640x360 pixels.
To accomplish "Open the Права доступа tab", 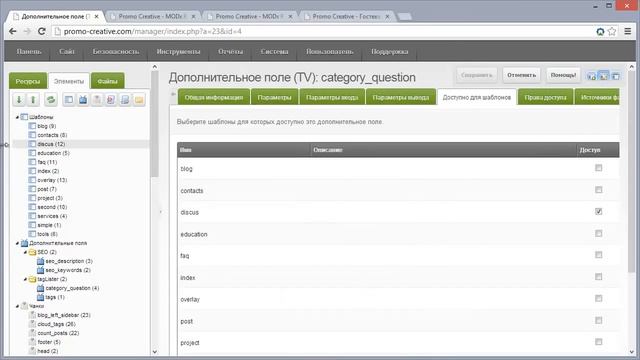I will click(x=545, y=97).
